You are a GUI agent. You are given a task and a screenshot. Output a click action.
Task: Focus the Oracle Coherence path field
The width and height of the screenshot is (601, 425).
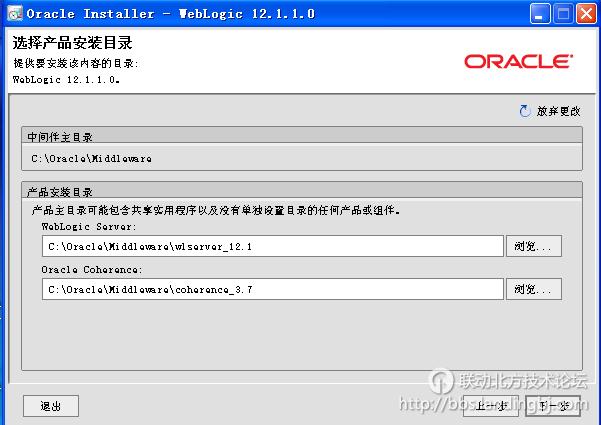pyautogui.click(x=273, y=289)
